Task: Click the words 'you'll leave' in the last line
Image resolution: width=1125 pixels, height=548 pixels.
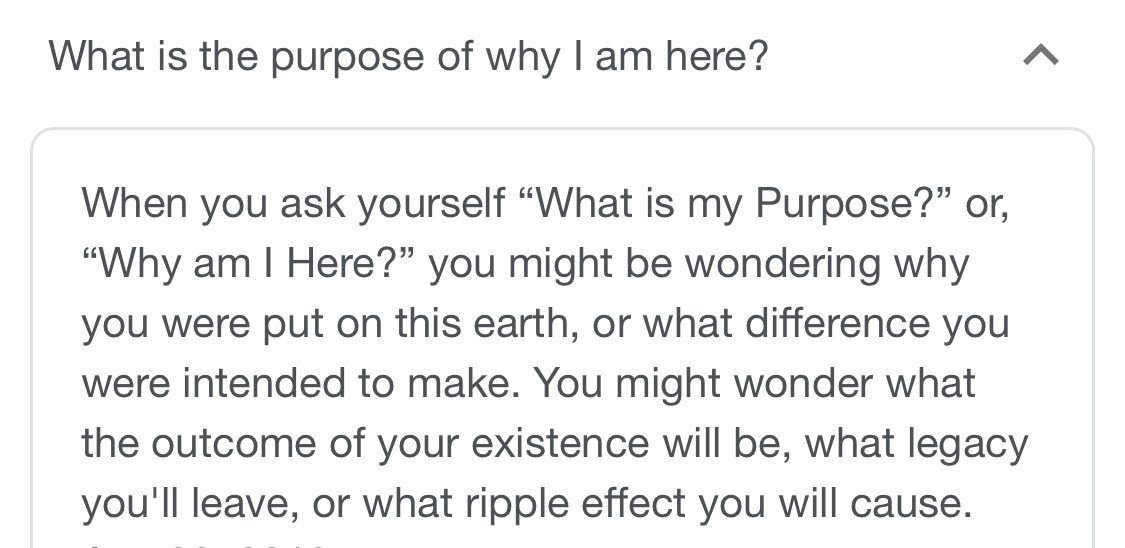Action: tap(189, 504)
